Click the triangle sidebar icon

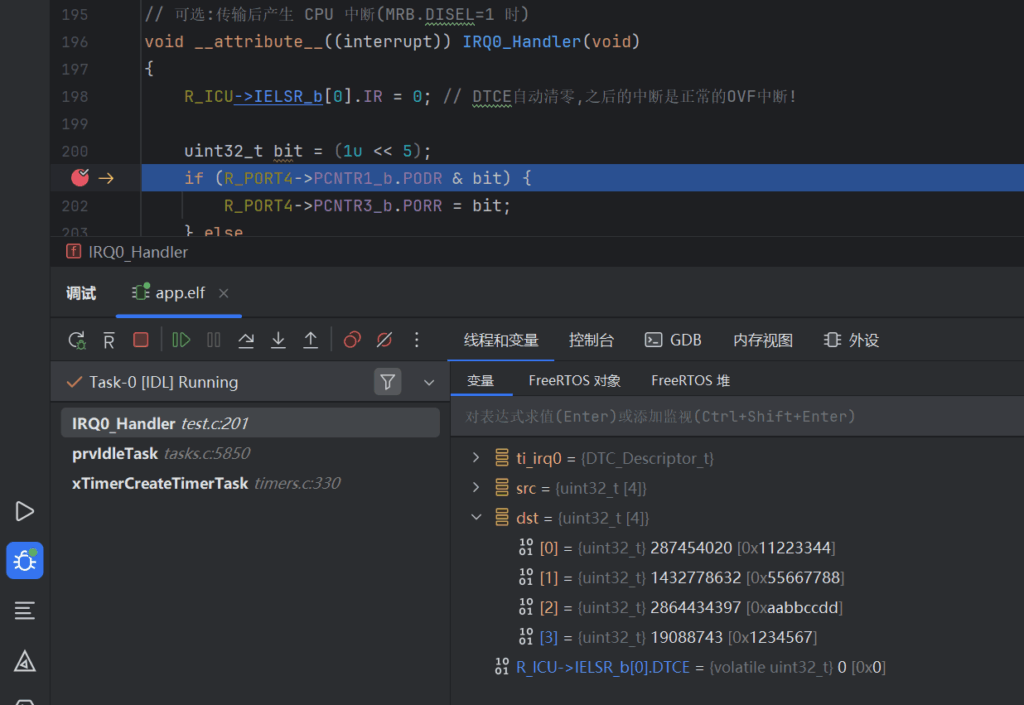point(25,661)
